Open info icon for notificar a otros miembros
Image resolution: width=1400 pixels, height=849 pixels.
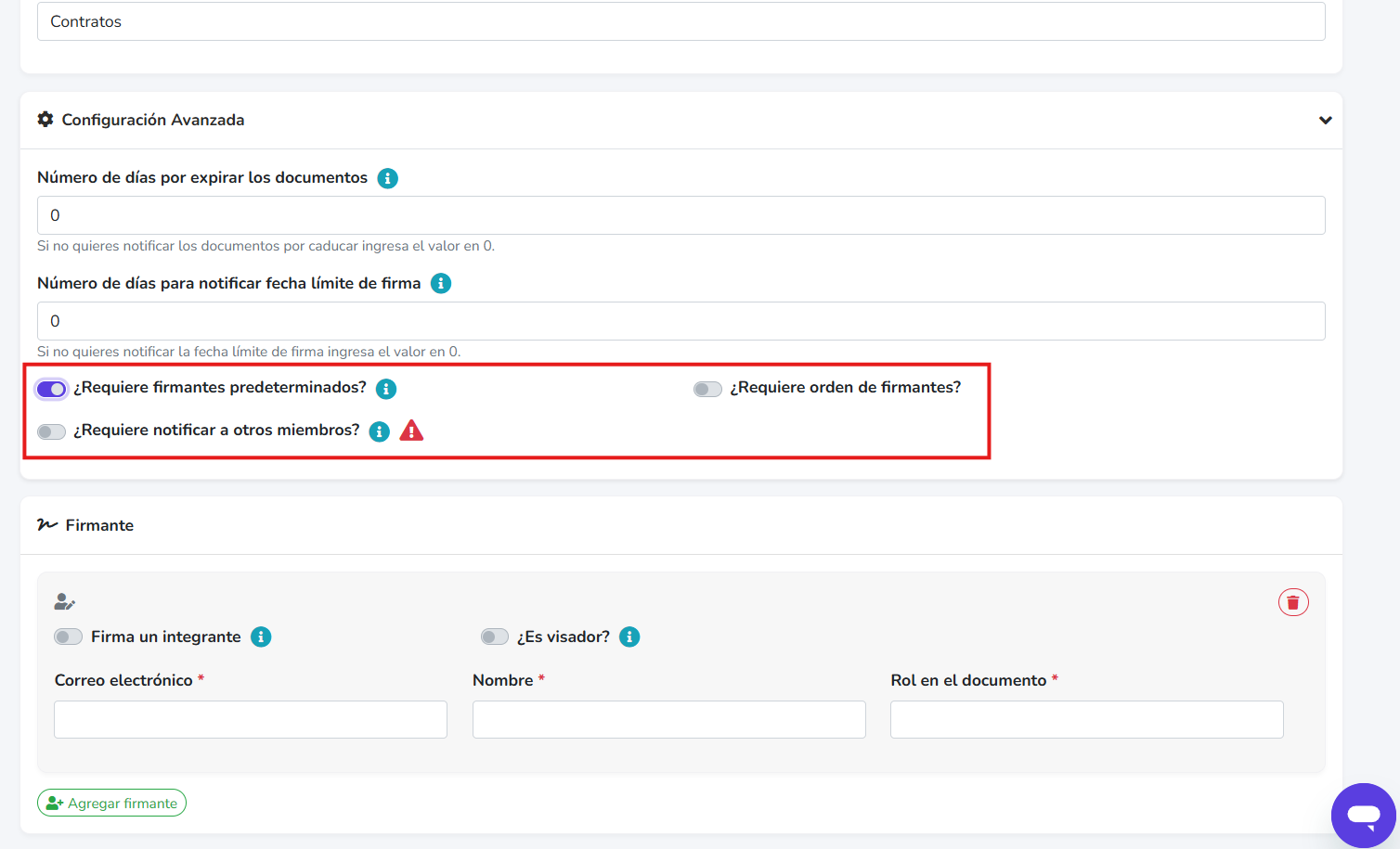(x=379, y=431)
